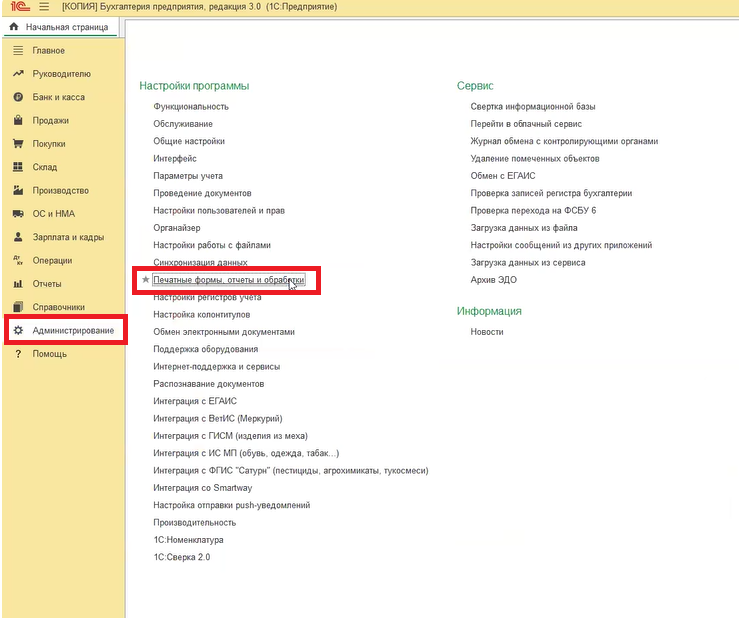This screenshot has height=618, width=739.
Task: Open Настройка колонтитулов
Action: click(202, 314)
